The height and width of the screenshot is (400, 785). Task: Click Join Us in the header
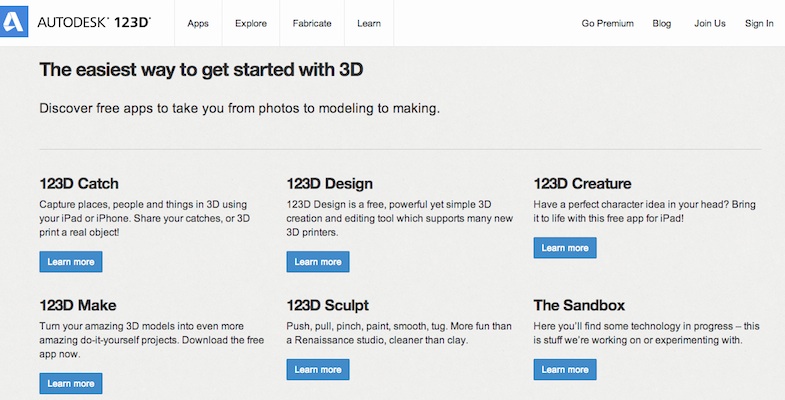tap(709, 23)
